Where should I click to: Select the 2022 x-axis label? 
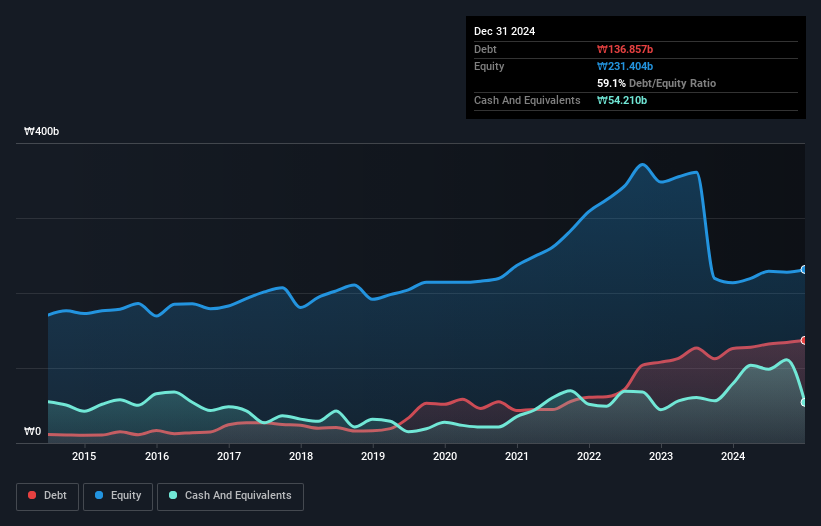(x=589, y=456)
